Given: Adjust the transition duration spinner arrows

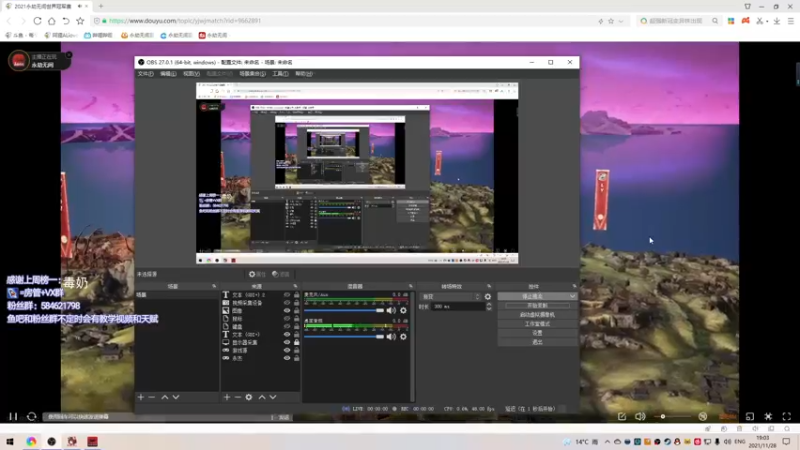Looking at the screenshot, I should (x=489, y=306).
